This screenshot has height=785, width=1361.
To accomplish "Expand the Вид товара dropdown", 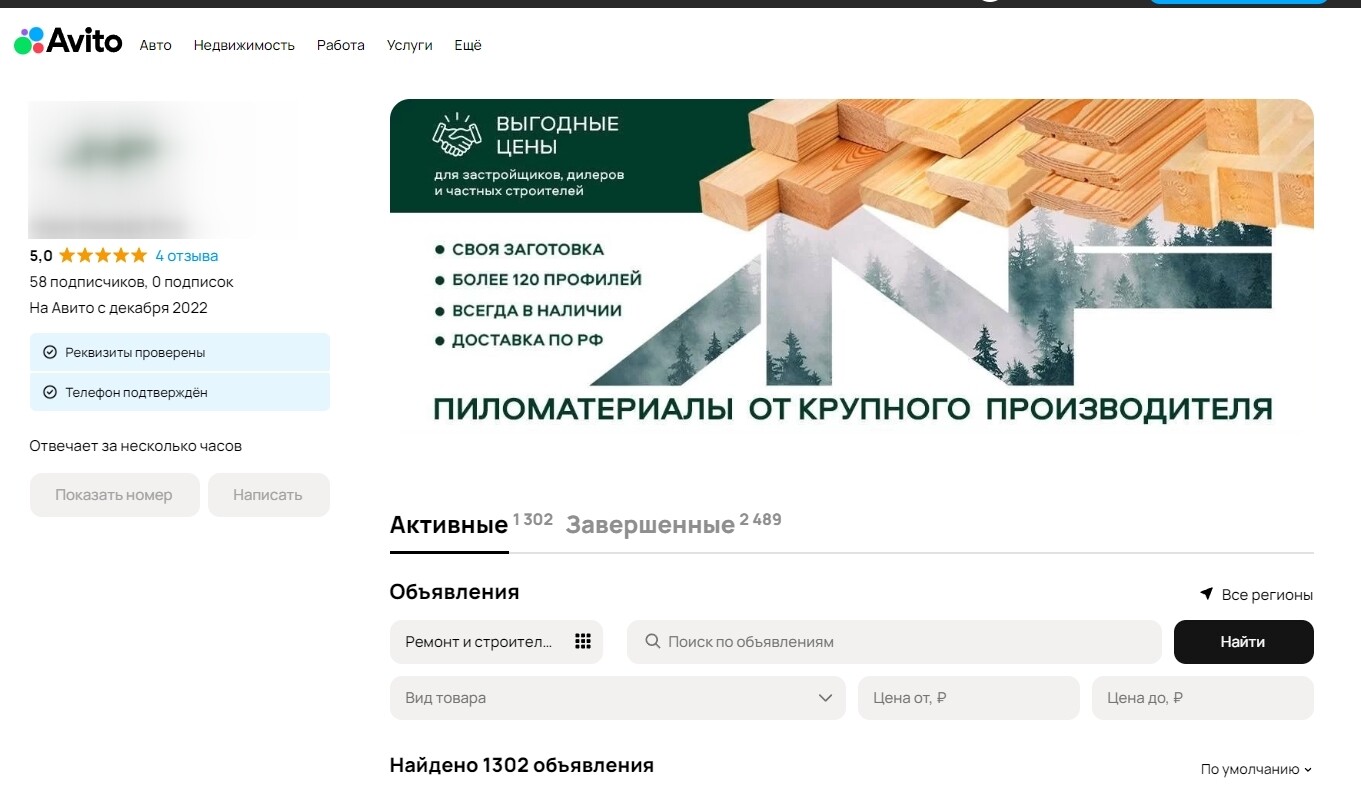I will click(617, 698).
